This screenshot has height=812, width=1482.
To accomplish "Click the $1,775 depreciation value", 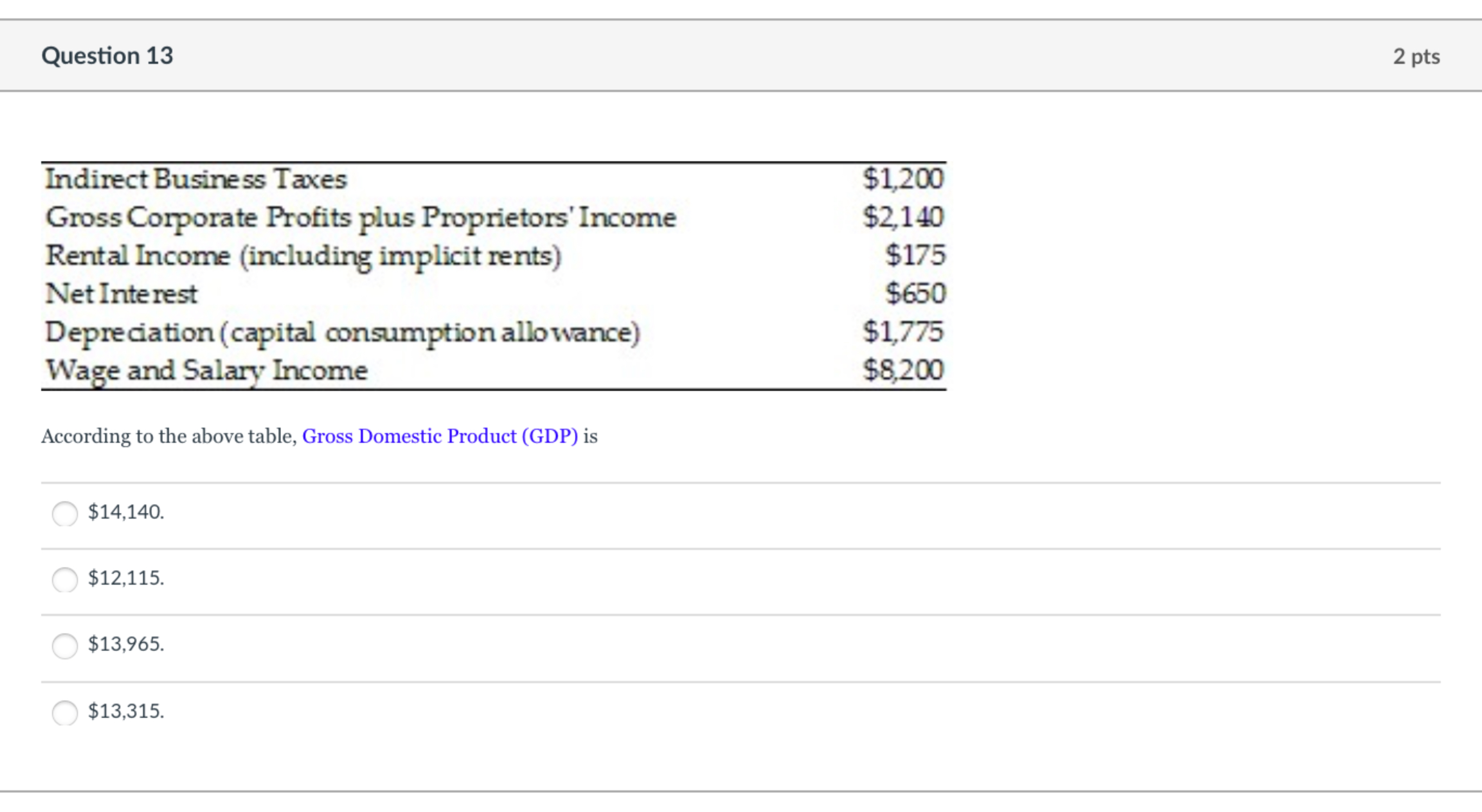I will pos(903,332).
